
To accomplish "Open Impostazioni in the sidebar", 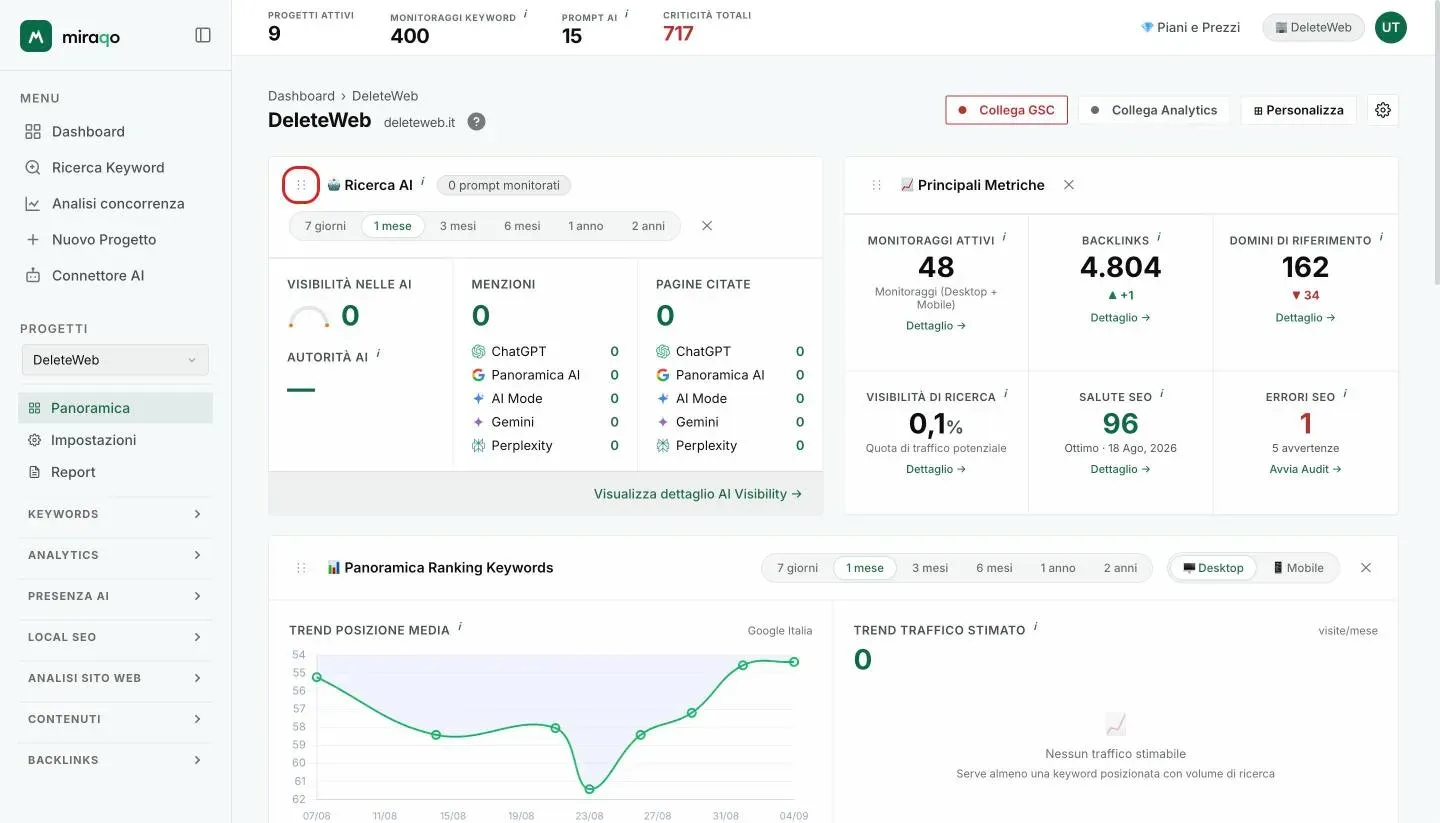I will pos(115,440).
